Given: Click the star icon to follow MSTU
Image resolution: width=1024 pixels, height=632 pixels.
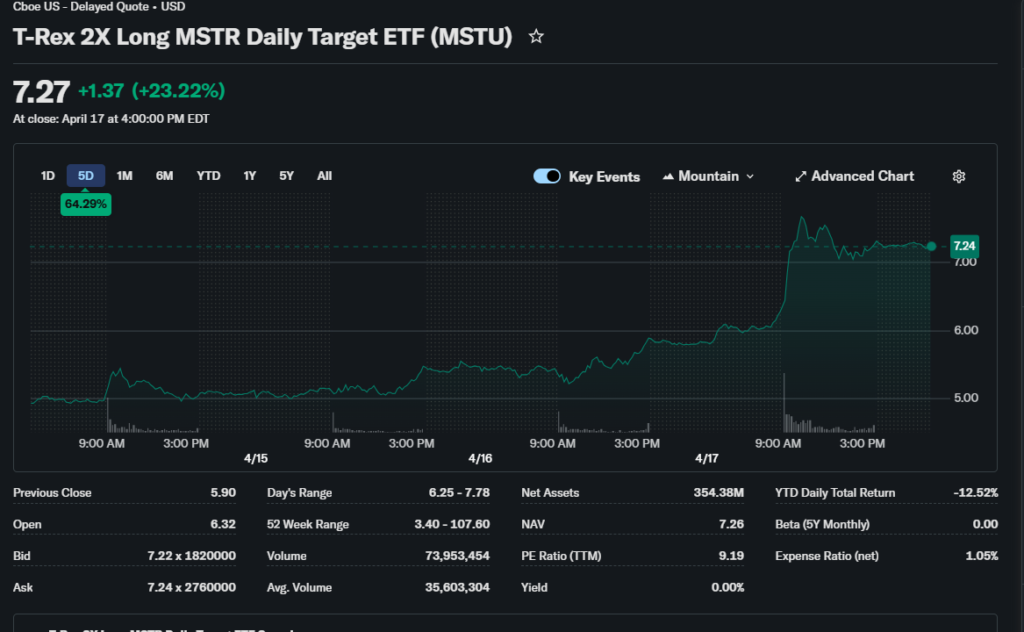Looking at the screenshot, I should coord(536,37).
